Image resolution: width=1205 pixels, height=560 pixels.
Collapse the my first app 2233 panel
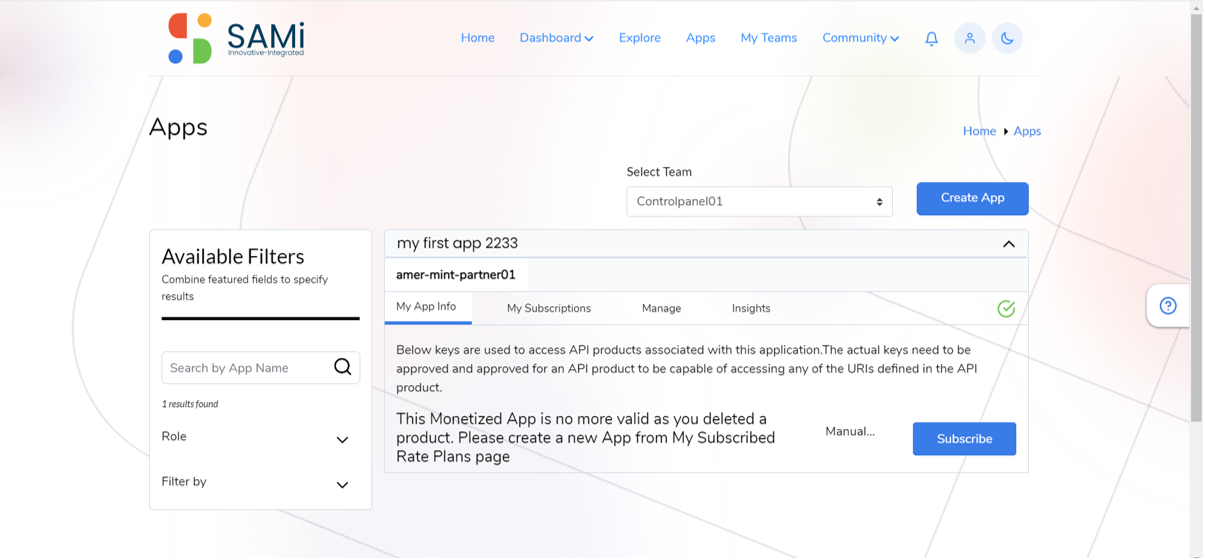(1008, 244)
